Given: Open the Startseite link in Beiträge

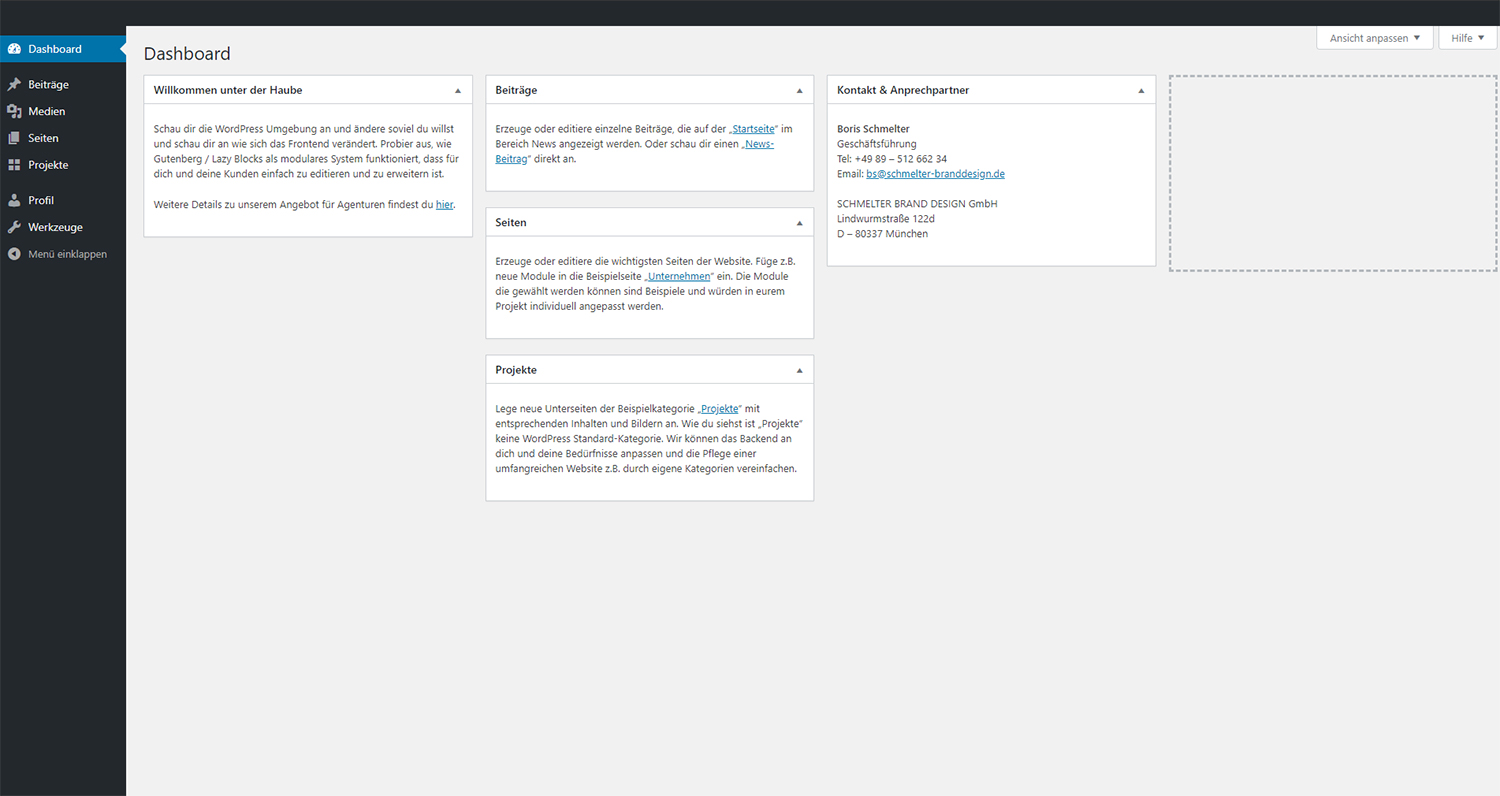Looking at the screenshot, I should pyautogui.click(x=754, y=129).
